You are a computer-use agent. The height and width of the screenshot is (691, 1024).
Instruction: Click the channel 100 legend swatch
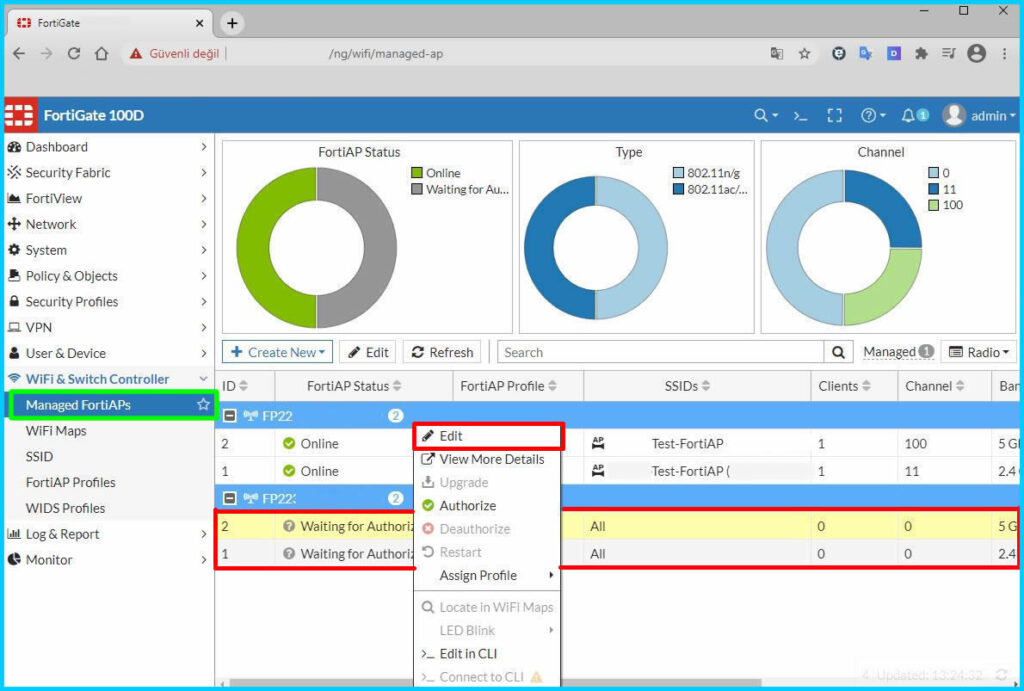pyautogui.click(x=934, y=205)
